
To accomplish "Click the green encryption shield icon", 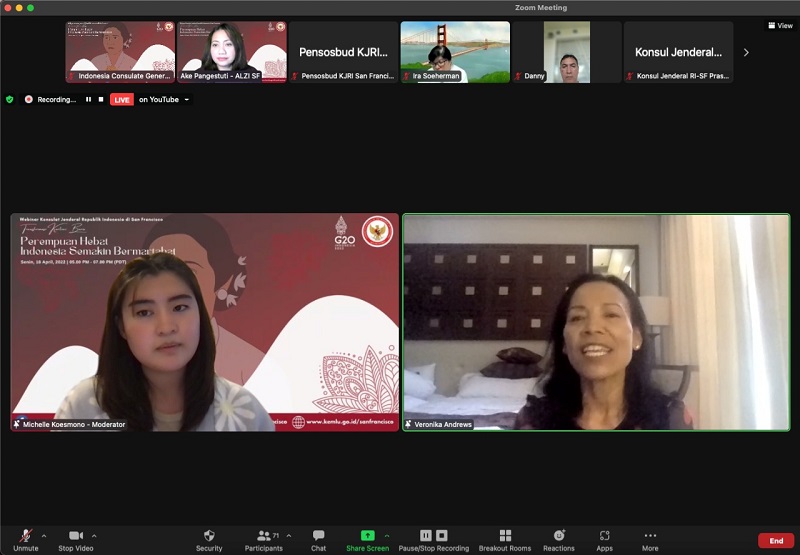I will tap(9, 99).
